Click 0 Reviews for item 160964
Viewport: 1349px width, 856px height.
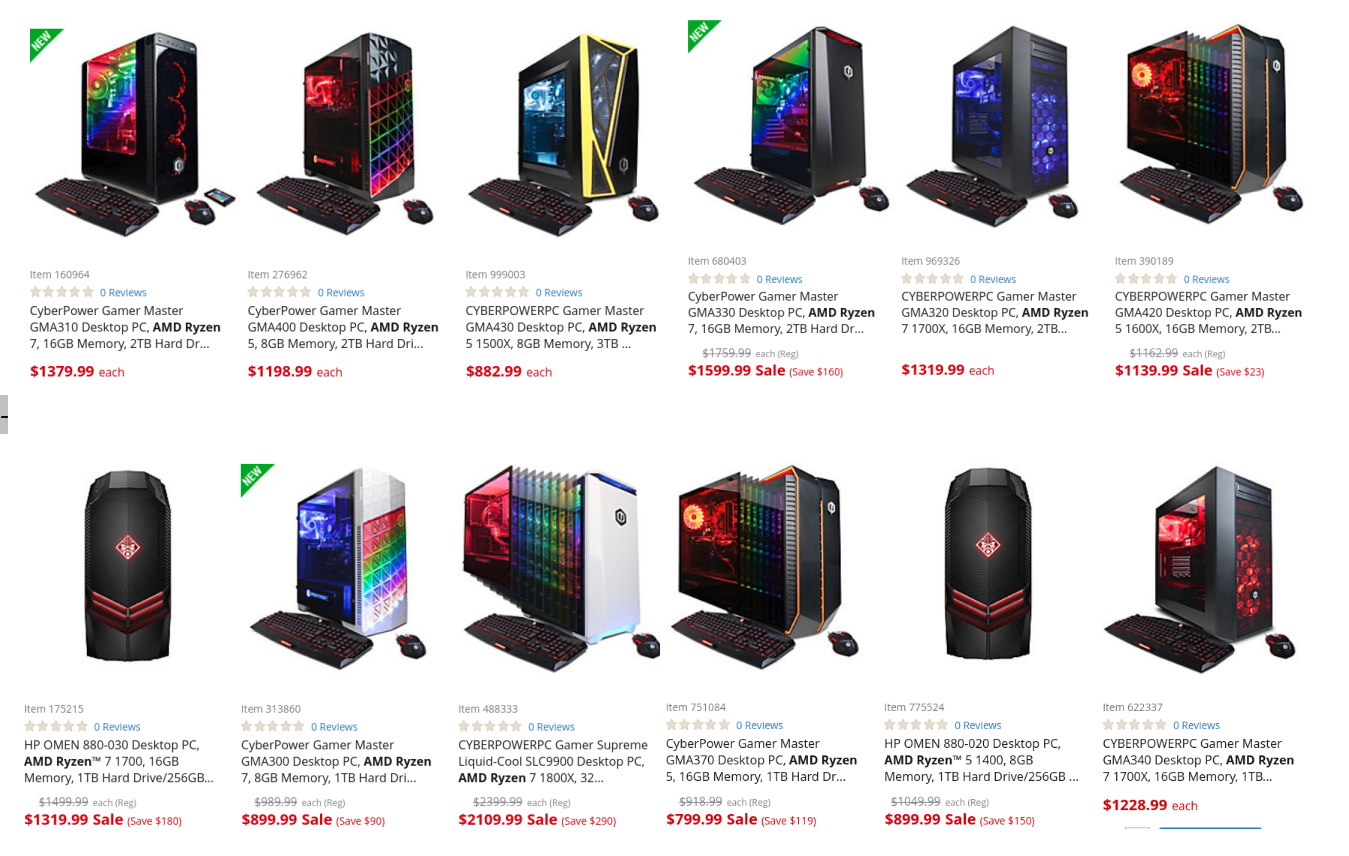123,293
